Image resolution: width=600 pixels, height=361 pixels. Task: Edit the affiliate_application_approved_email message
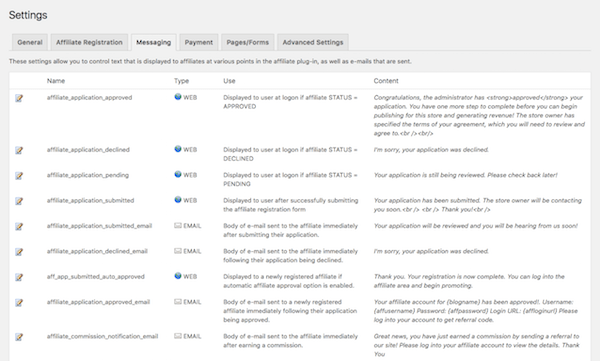click(x=19, y=303)
